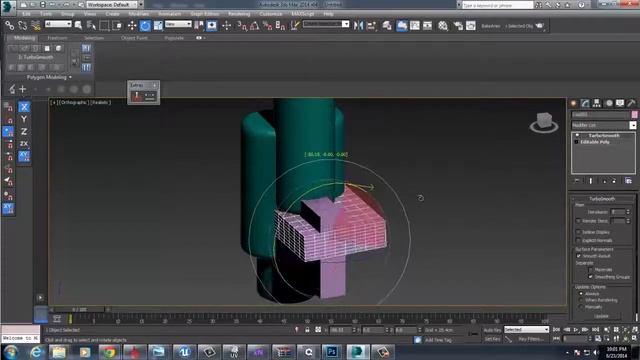Switch to the Populate ribbon tab
640x360 pixels.
(x=174, y=38)
